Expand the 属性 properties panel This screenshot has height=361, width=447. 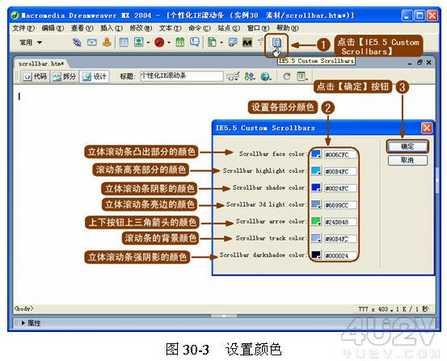click(30, 323)
